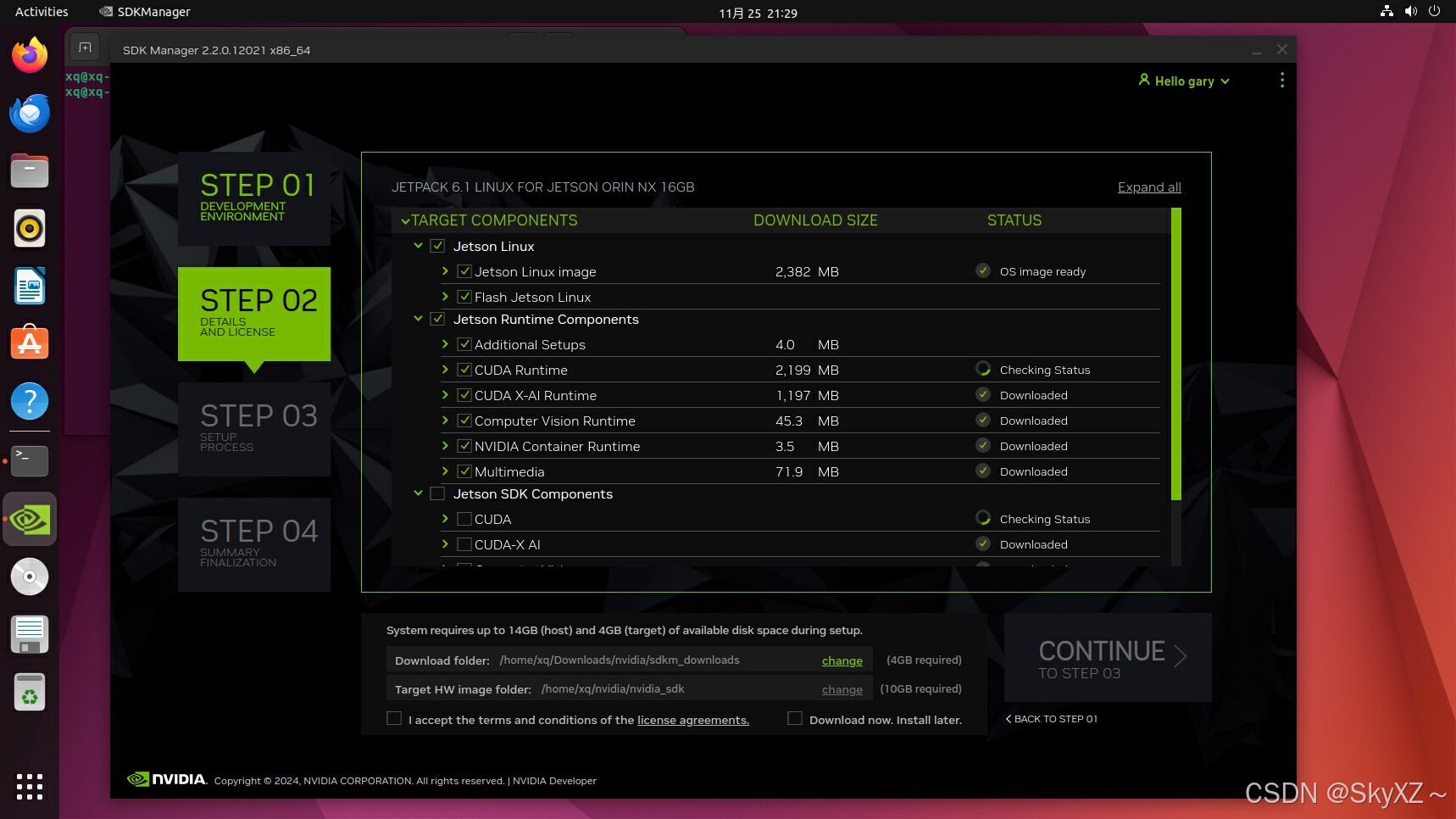The width and height of the screenshot is (1456, 819).
Task: Click CUDA X-AI Runtime downloaded check icon
Action: [x=983, y=394]
